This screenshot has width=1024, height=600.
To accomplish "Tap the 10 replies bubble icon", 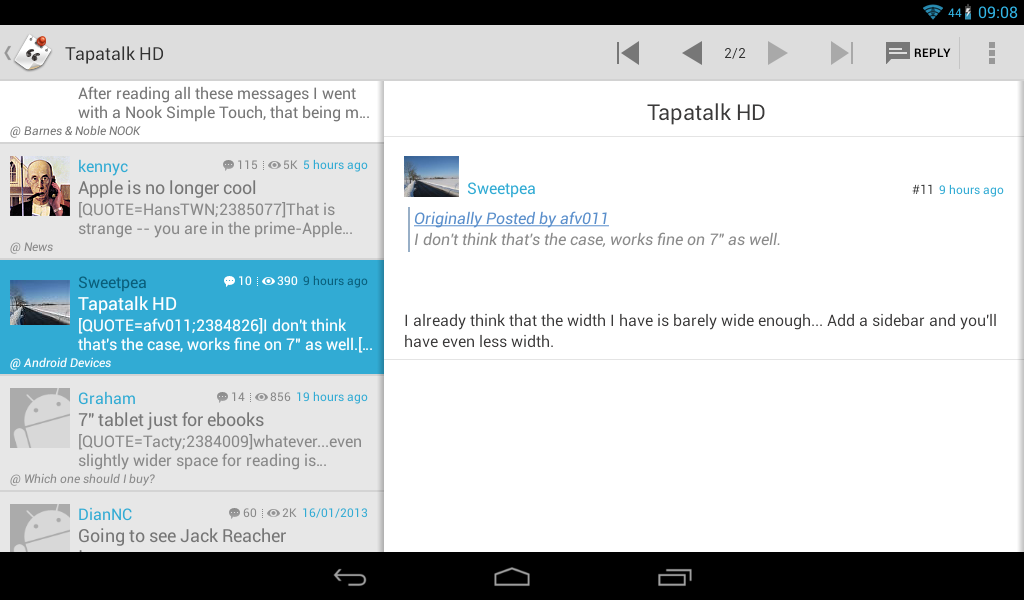I will 229,281.
